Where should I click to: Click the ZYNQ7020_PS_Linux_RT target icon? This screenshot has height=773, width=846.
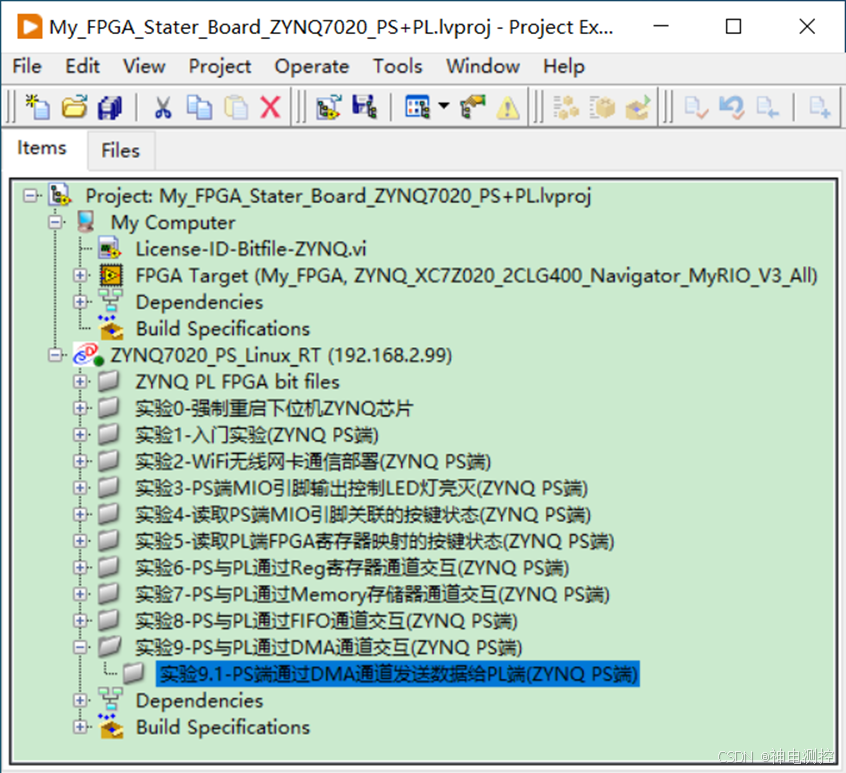(88, 354)
